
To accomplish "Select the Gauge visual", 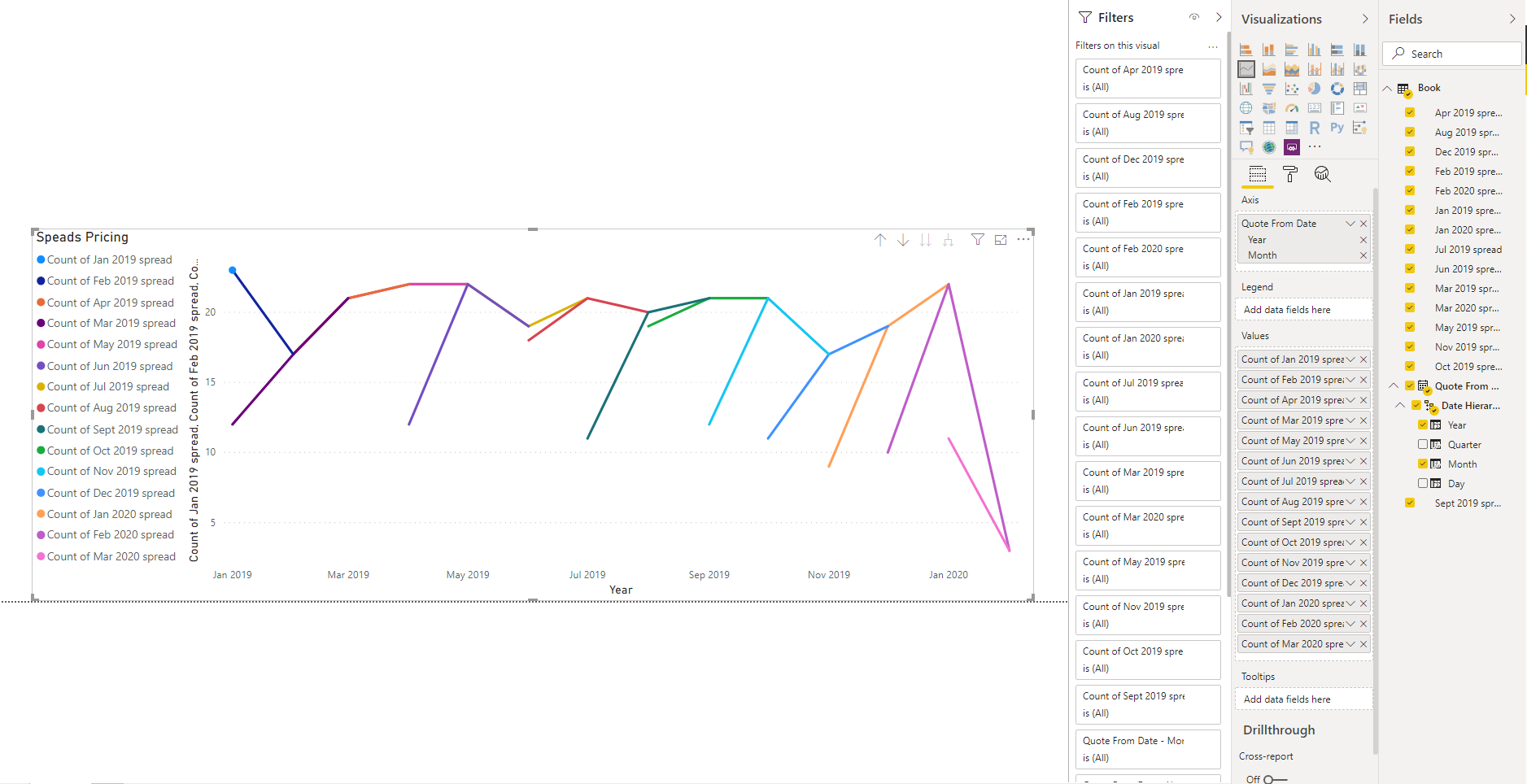I will click(x=1291, y=108).
